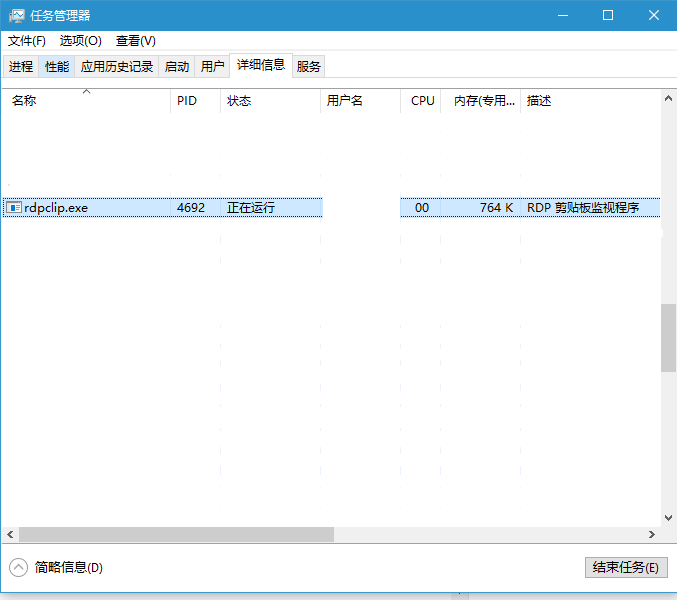The image size is (677, 600).
Task: Switch to the 服务 tab
Action: point(308,66)
